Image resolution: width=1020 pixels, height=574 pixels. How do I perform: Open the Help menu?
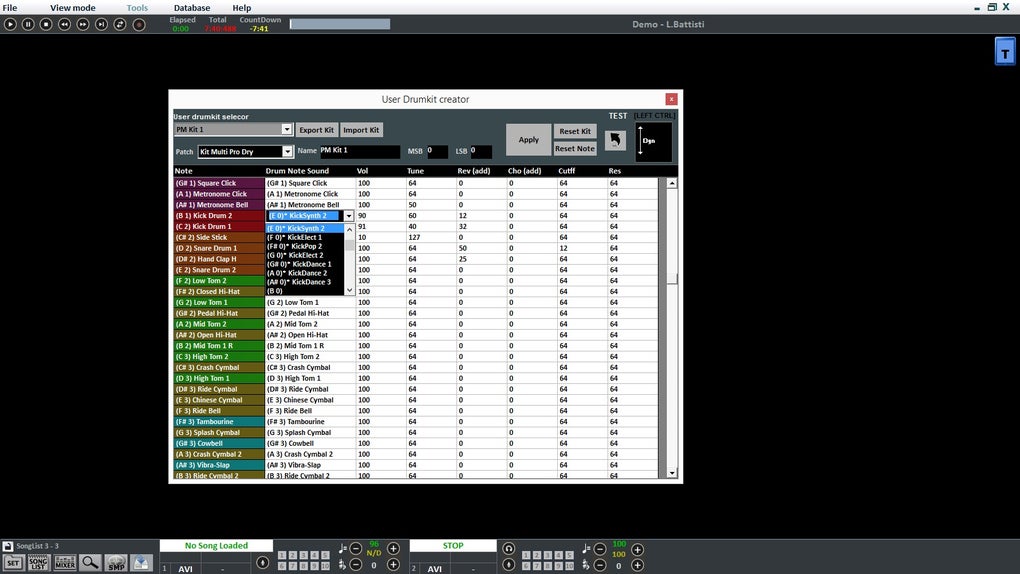[241, 8]
